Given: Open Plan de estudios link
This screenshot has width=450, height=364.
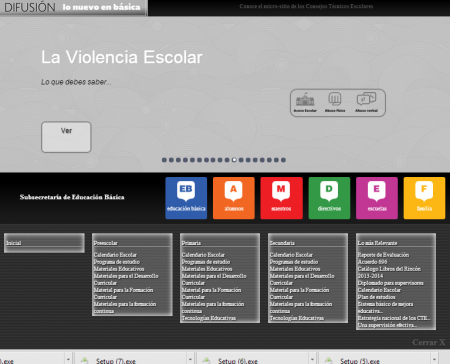Looking at the screenshot, I should click(376, 297).
